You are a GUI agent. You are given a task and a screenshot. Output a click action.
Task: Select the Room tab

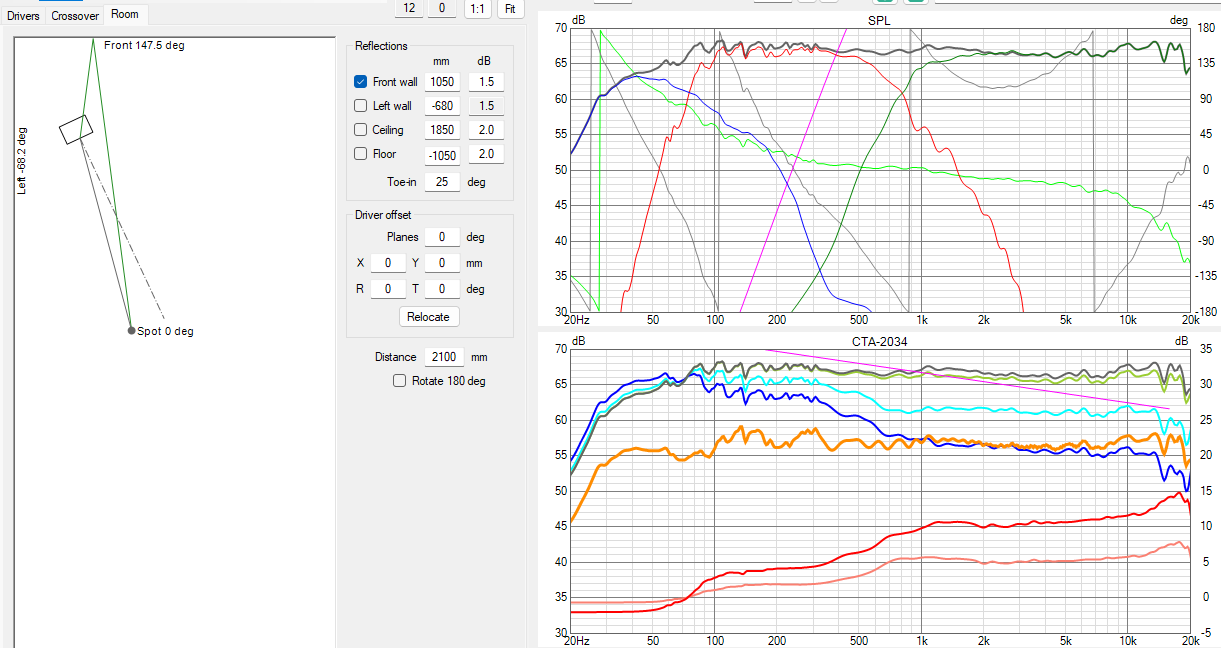(125, 14)
